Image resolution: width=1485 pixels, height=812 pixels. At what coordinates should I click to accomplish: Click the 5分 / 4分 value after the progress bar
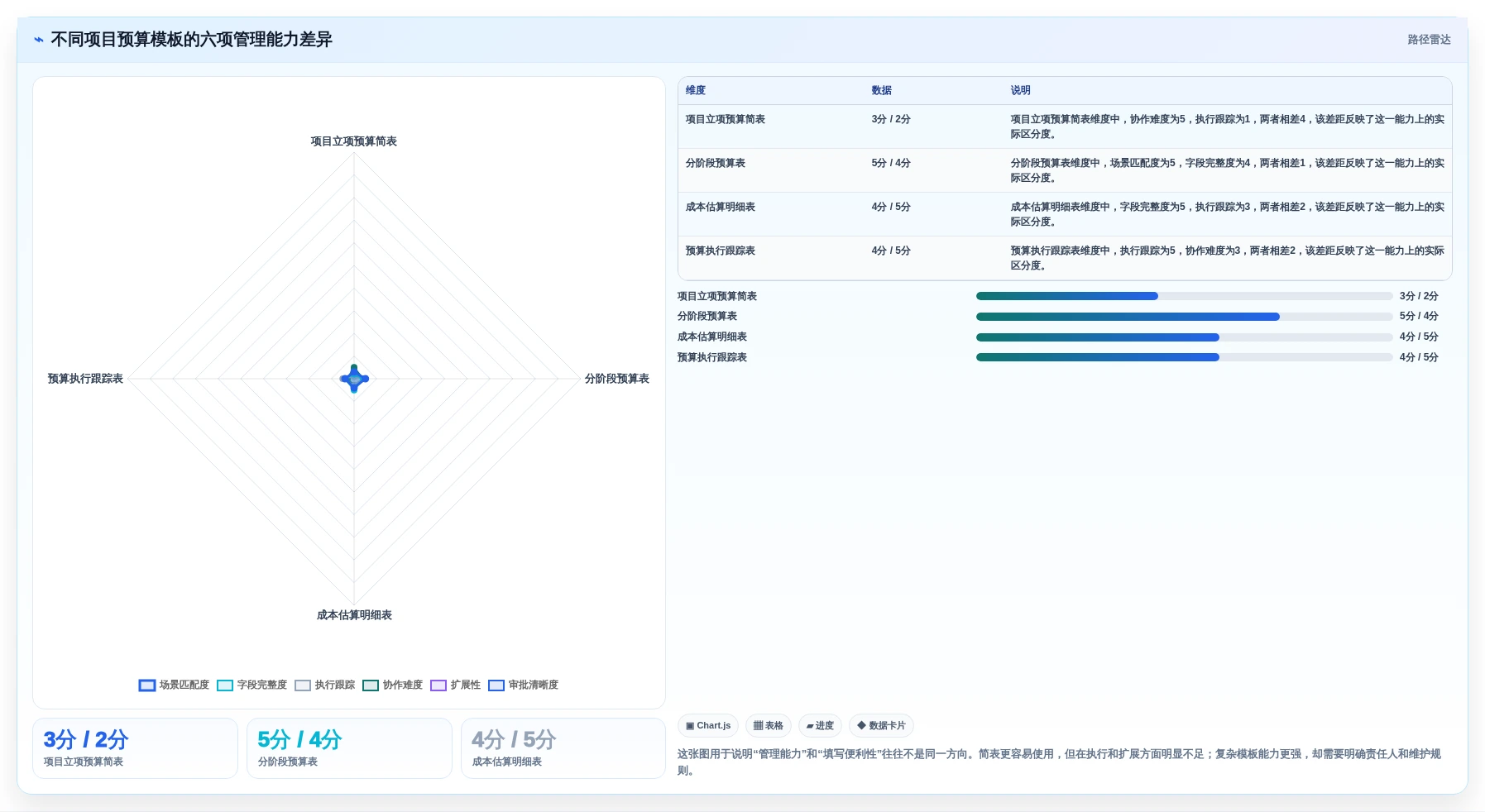(1419, 316)
